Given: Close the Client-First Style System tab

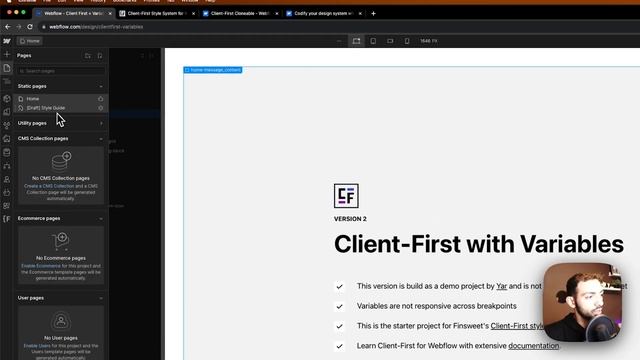Looking at the screenshot, I should [193, 13].
